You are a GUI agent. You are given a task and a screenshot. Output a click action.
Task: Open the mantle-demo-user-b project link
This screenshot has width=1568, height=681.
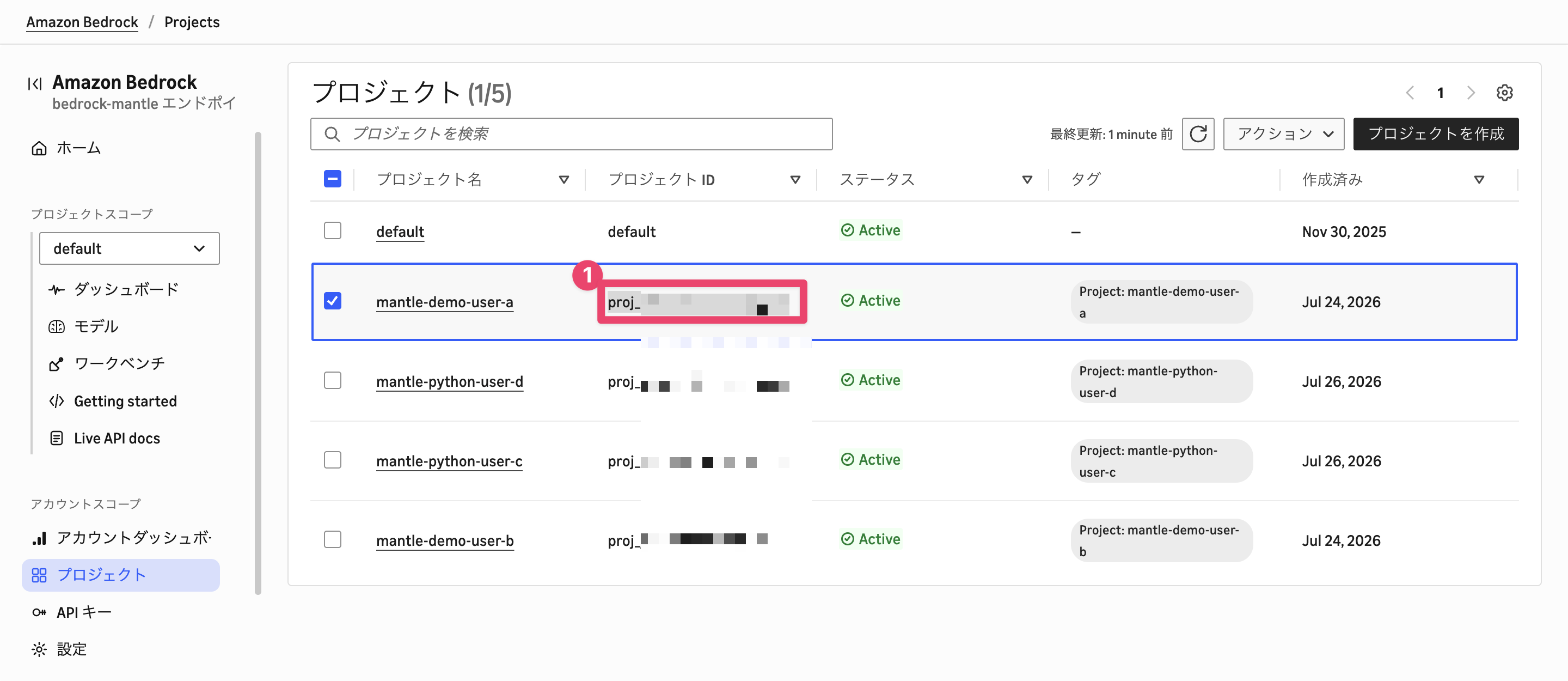(445, 541)
